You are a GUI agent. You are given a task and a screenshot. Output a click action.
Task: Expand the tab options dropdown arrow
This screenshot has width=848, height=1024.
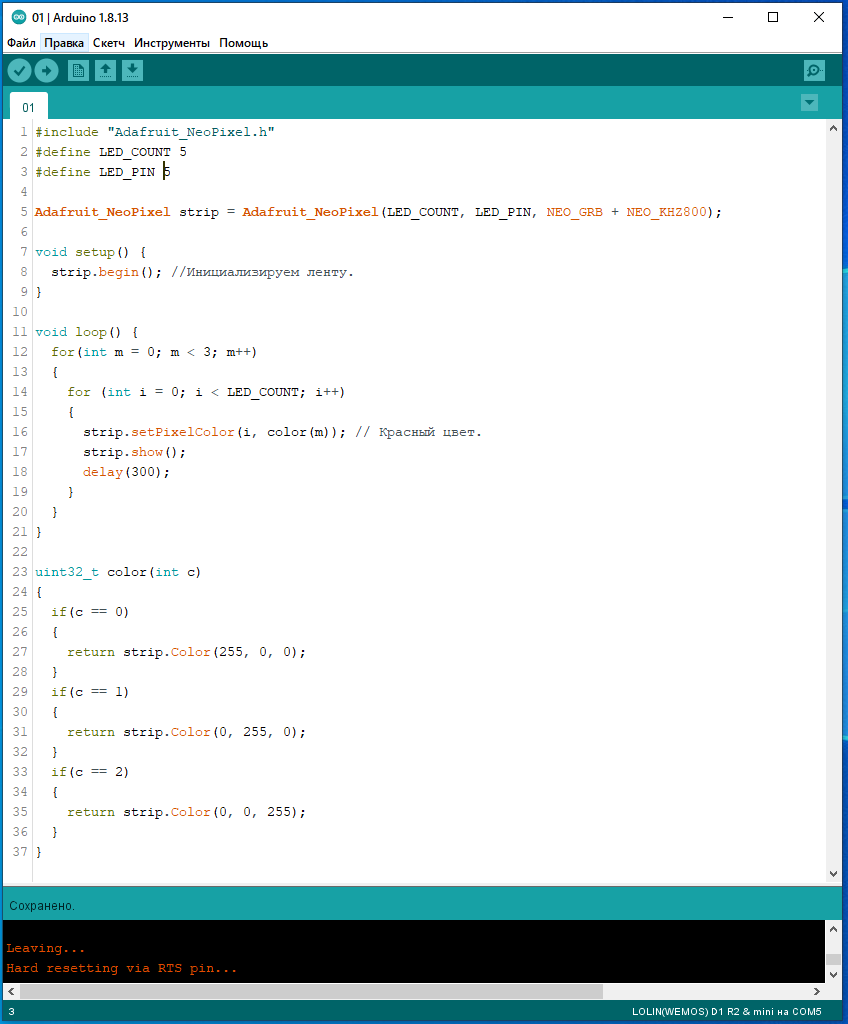pos(809,103)
